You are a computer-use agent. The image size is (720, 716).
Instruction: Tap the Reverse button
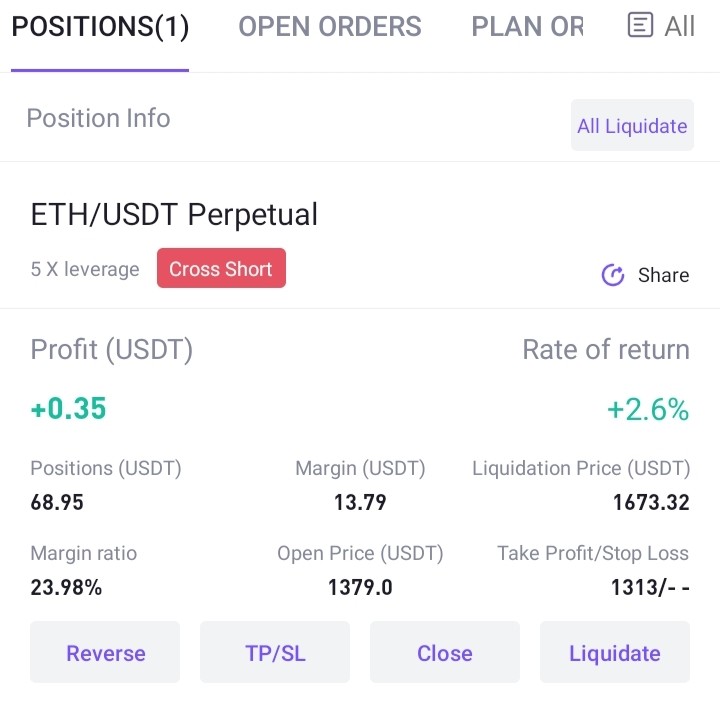click(105, 652)
